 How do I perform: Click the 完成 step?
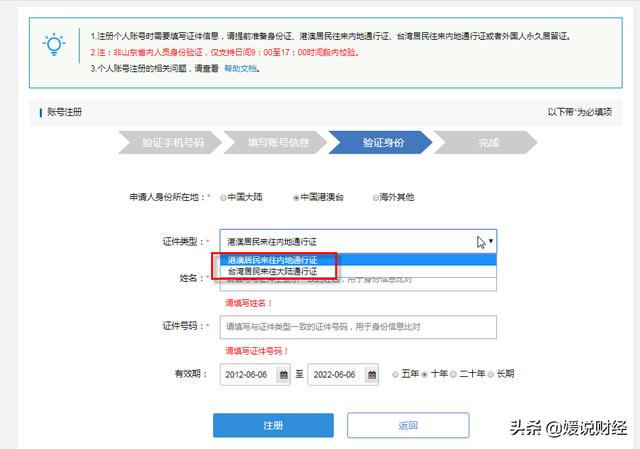pyautogui.click(x=488, y=143)
